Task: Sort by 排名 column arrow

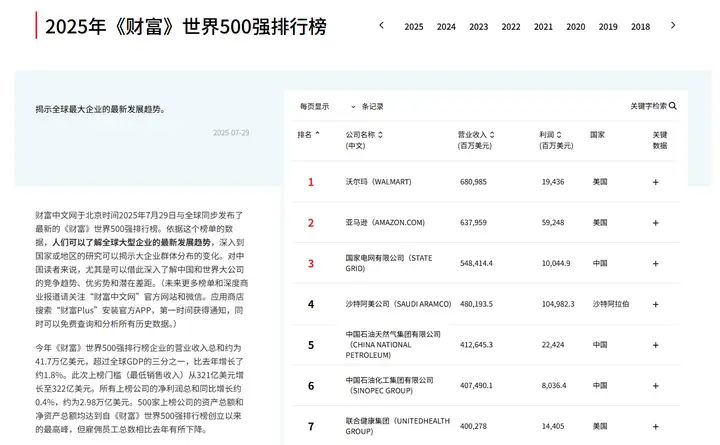Action: [317, 134]
